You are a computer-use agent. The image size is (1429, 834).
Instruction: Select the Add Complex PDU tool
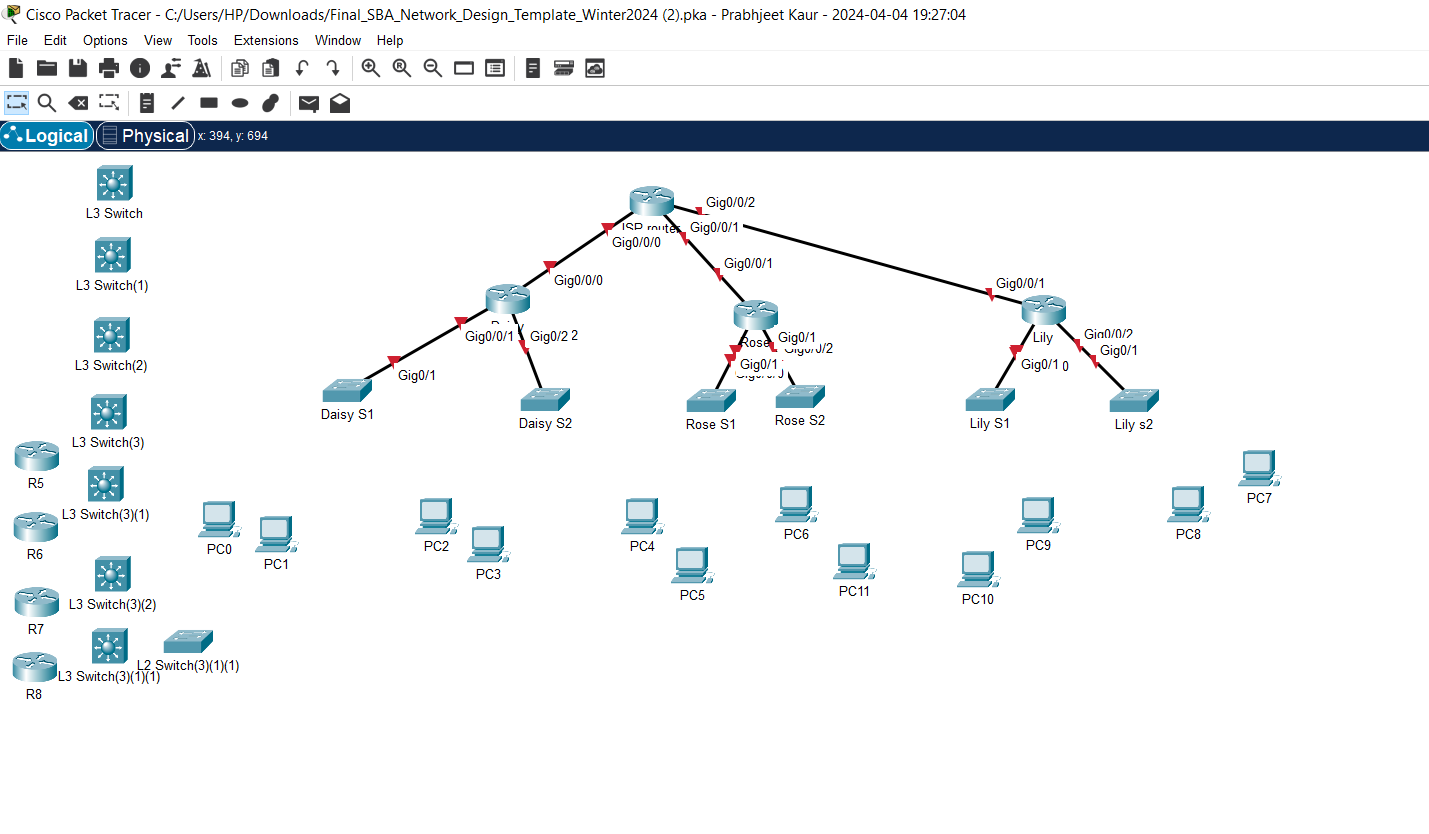(339, 103)
